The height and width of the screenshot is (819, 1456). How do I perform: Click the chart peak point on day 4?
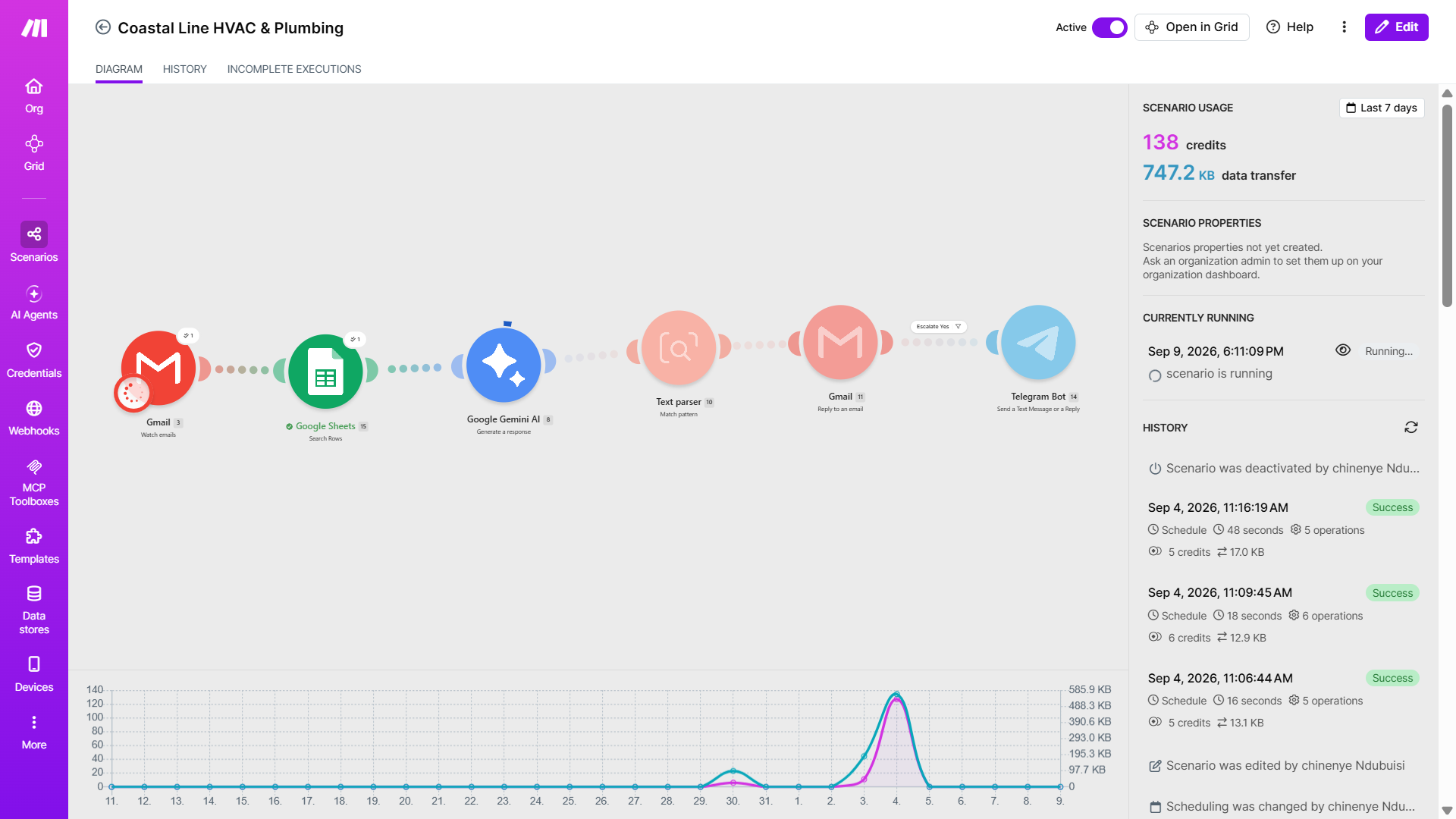896,695
